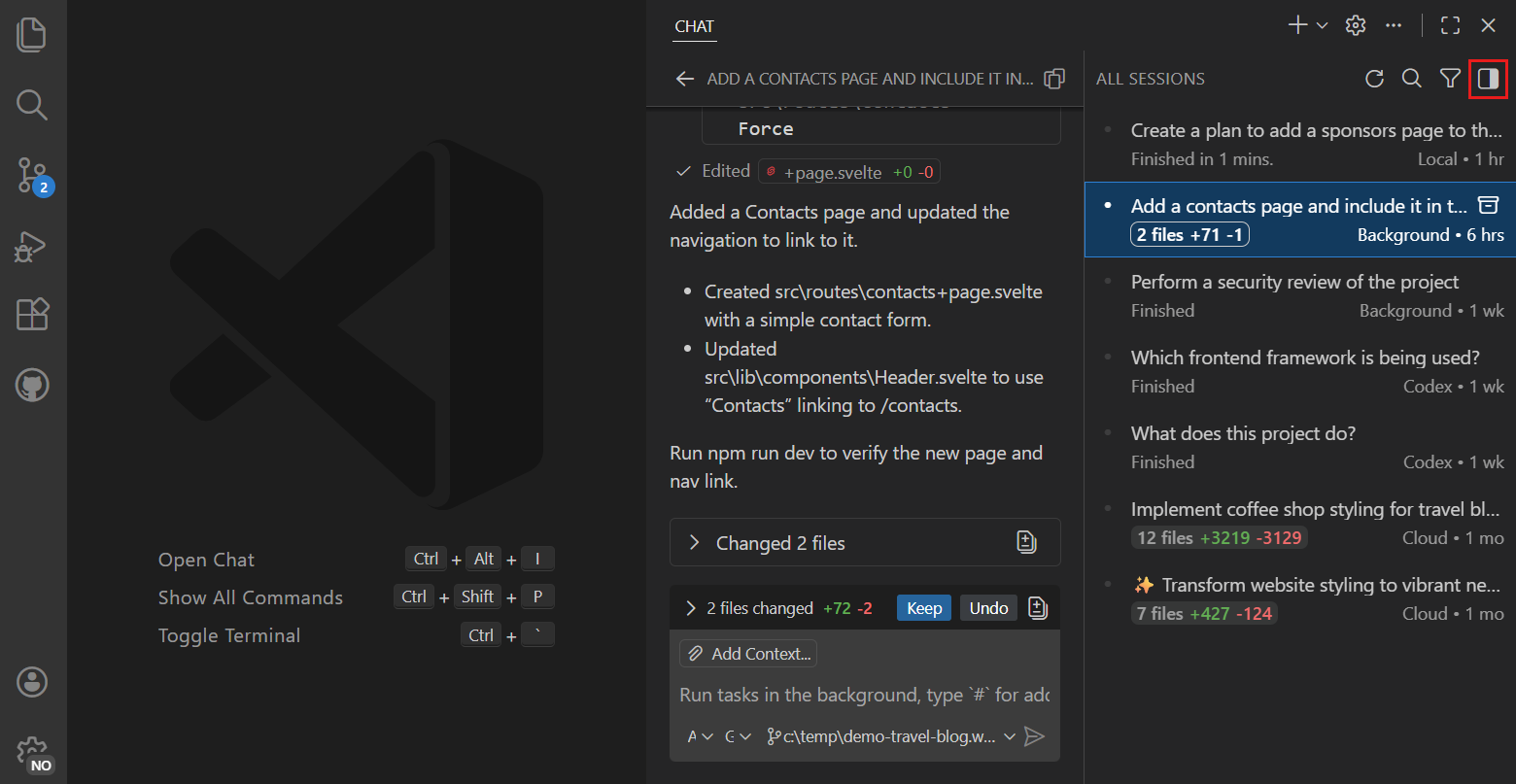Open the more actions menu
Screen dimensions: 1516x784
click(x=1393, y=24)
